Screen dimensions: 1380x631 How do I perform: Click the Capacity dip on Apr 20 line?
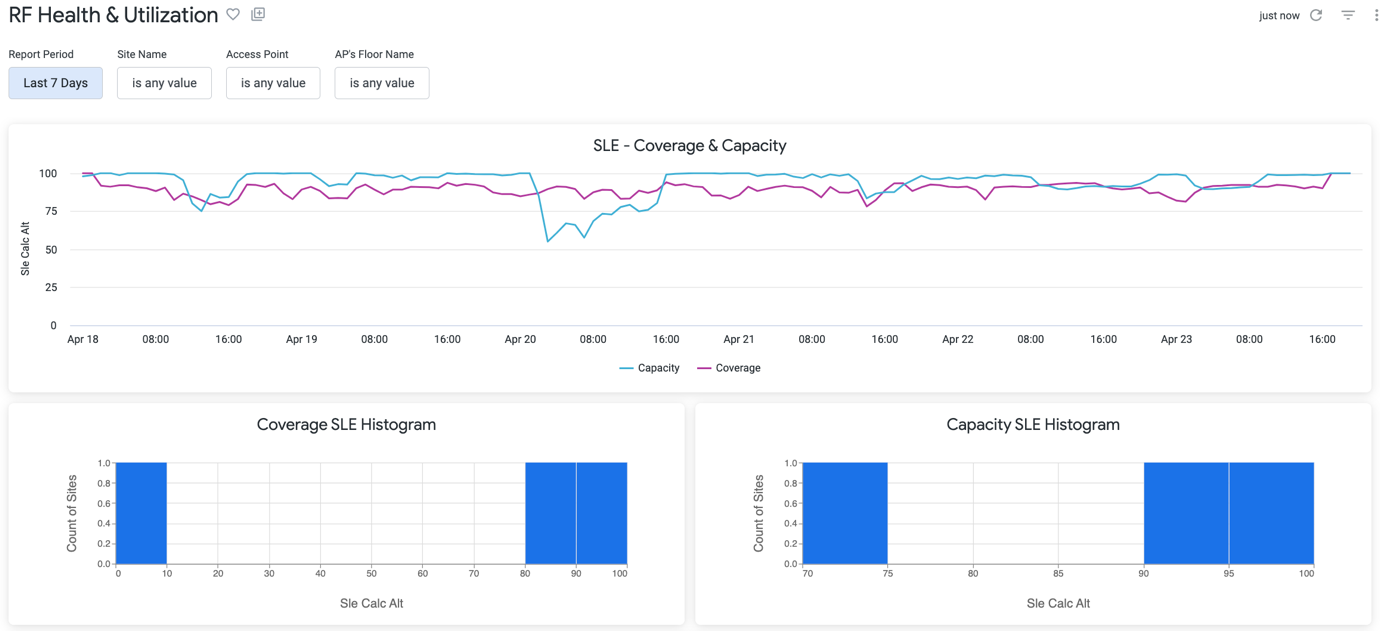click(x=548, y=240)
